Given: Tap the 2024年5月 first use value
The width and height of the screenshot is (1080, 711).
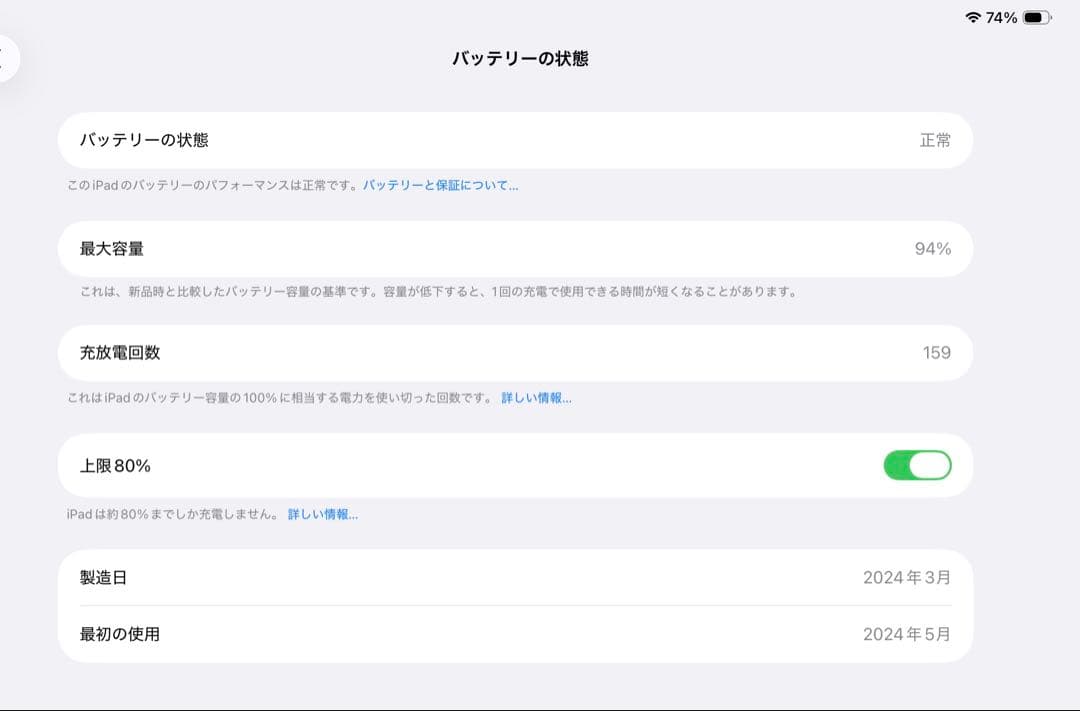Looking at the screenshot, I should click(908, 634).
